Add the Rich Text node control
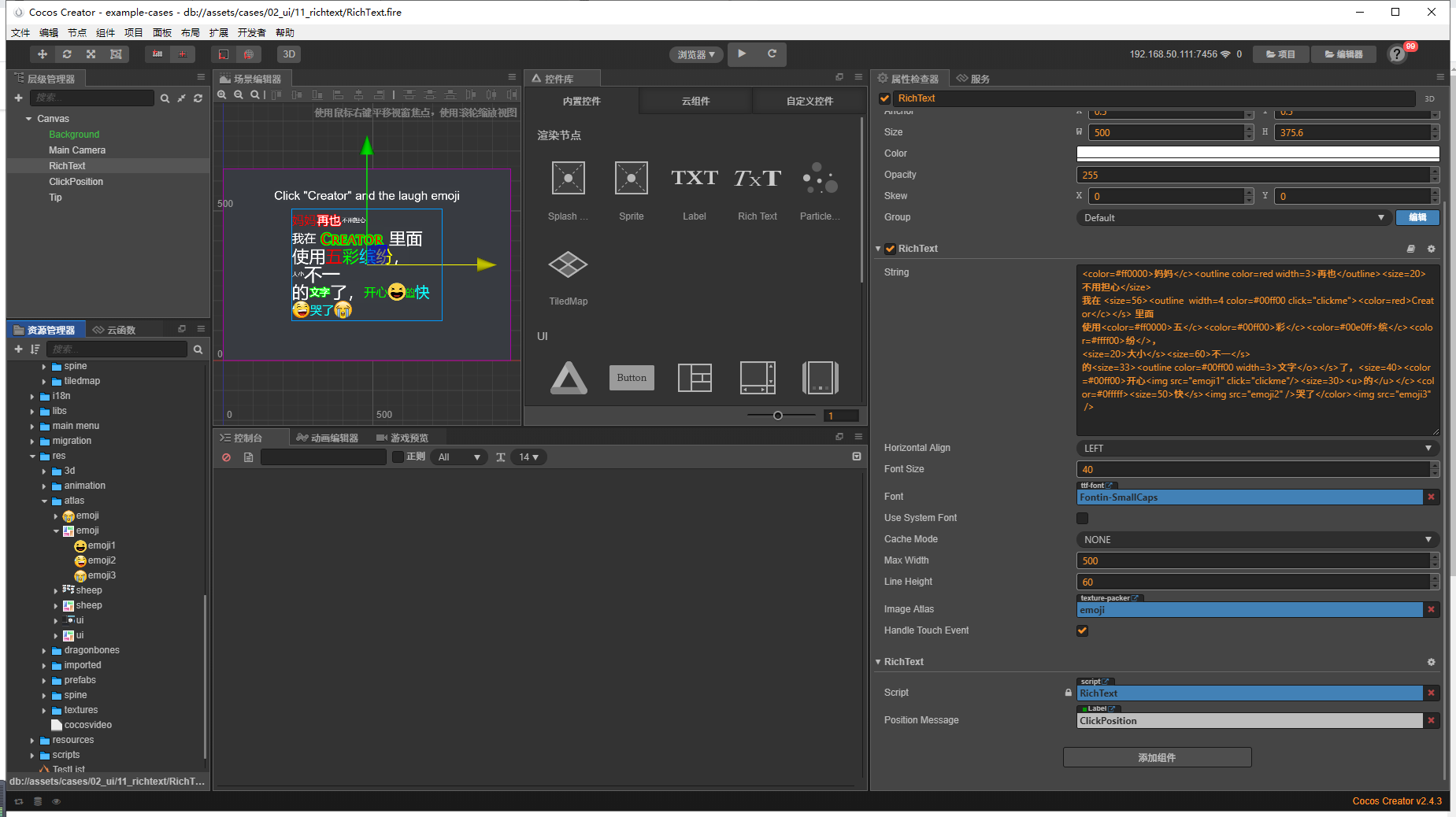The image size is (1456, 817). click(757, 190)
